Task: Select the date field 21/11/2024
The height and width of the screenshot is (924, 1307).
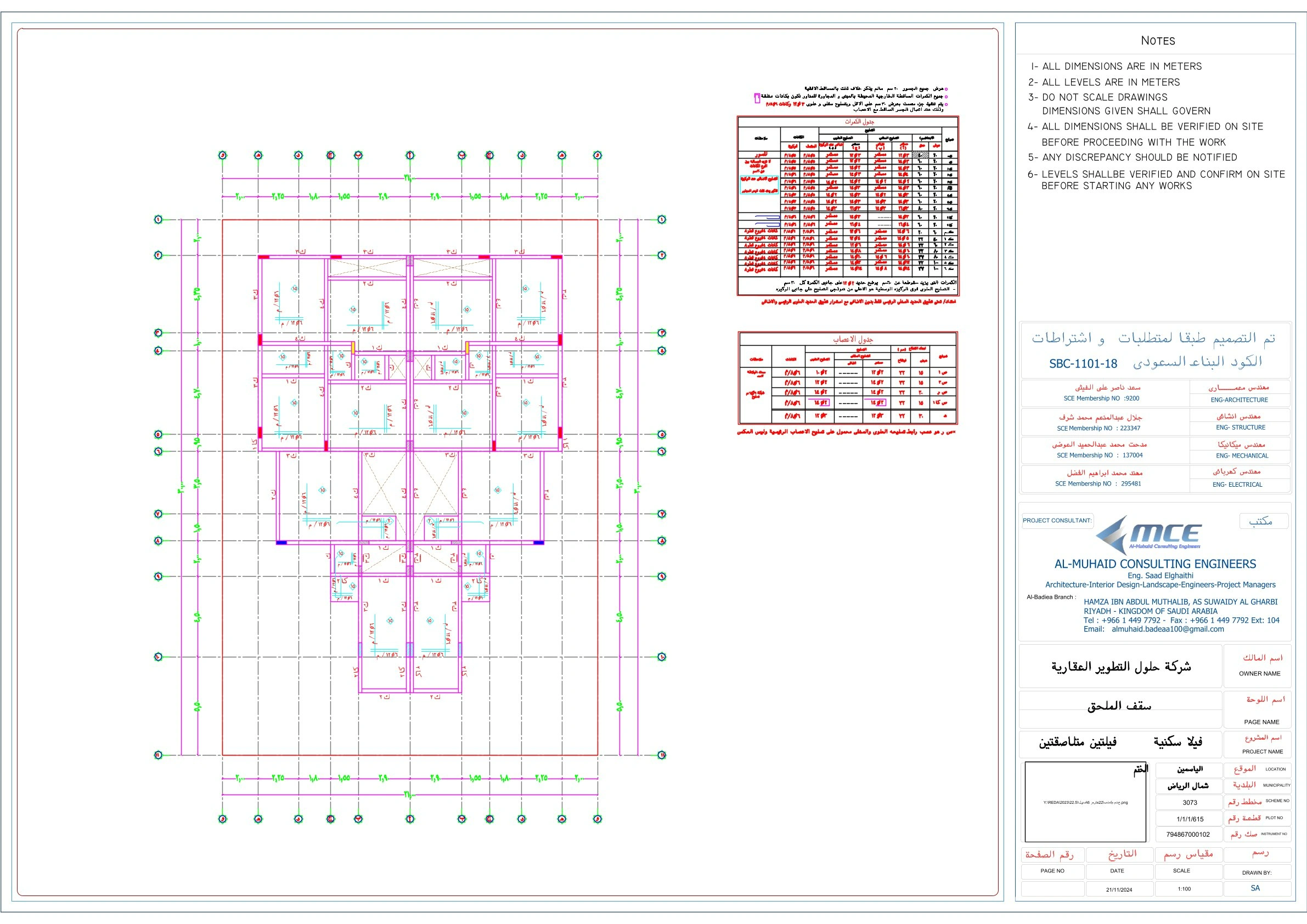Action: point(1119,889)
